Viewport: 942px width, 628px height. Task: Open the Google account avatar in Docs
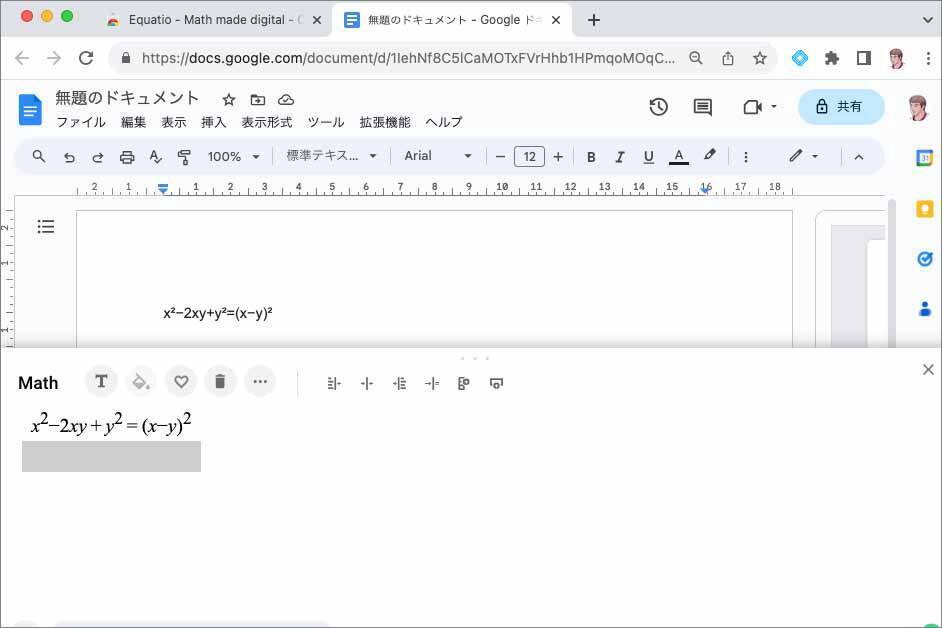(x=917, y=108)
